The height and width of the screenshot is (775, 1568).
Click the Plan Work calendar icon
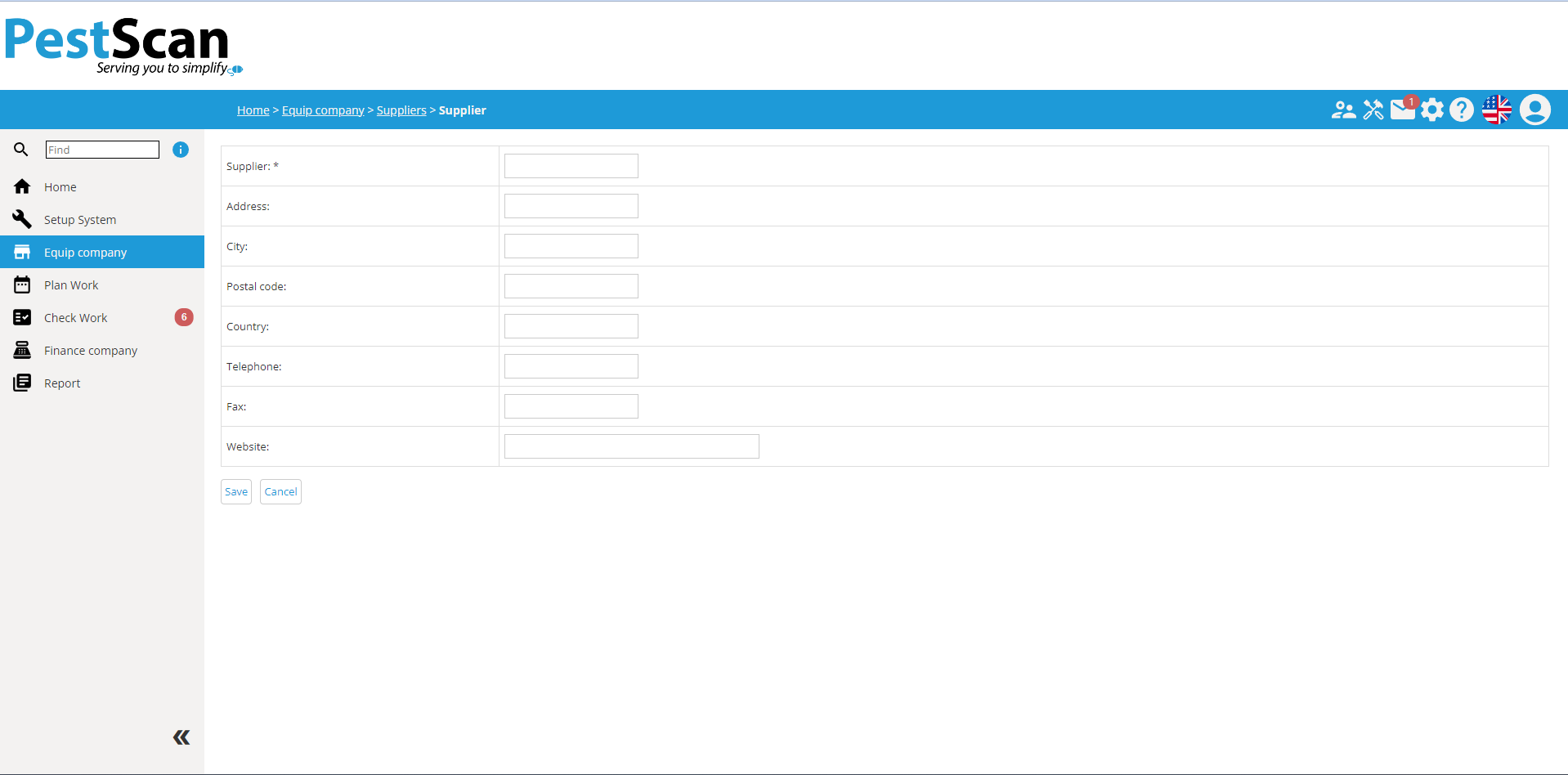click(22, 284)
